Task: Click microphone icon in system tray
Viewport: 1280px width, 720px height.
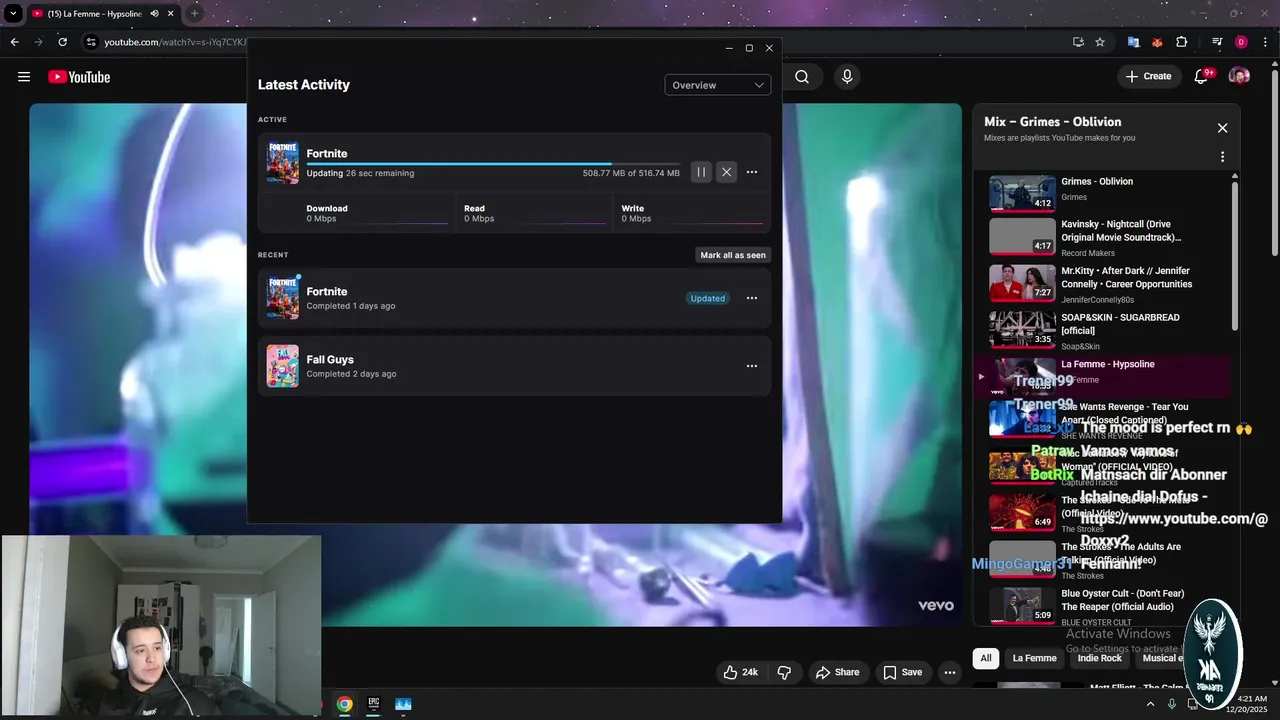Action: pyautogui.click(x=1172, y=704)
